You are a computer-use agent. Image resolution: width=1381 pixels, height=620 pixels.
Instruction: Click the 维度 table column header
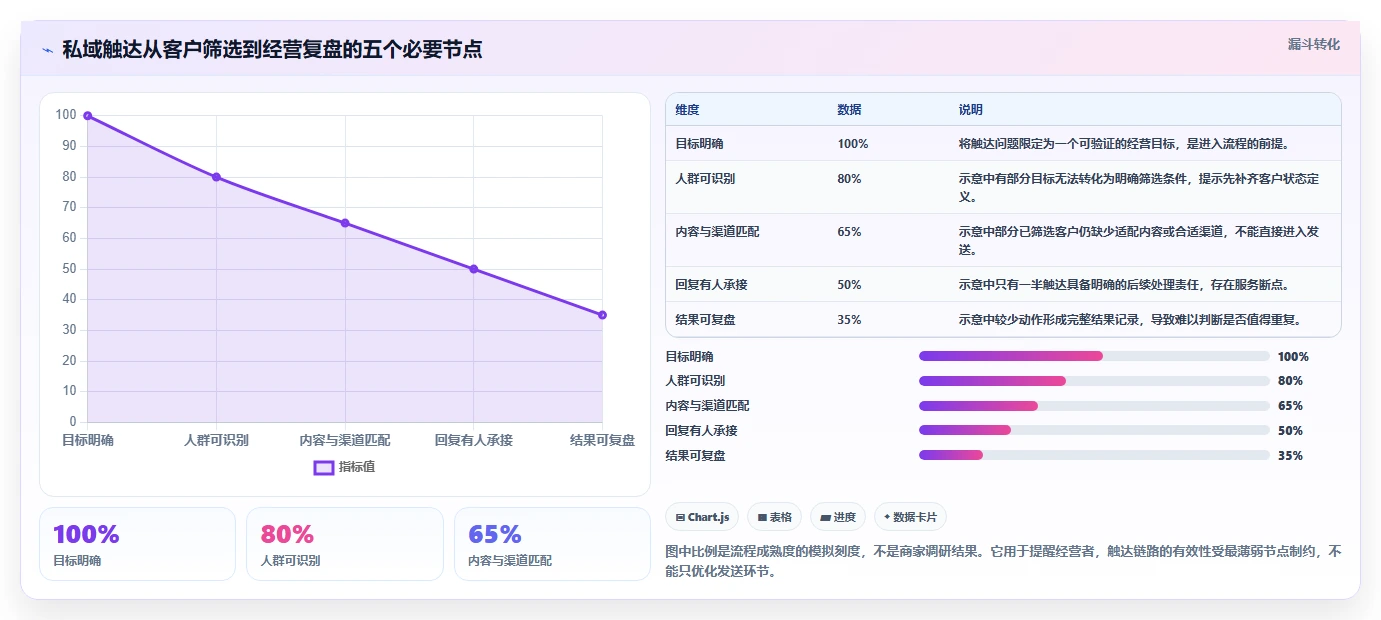tap(688, 110)
